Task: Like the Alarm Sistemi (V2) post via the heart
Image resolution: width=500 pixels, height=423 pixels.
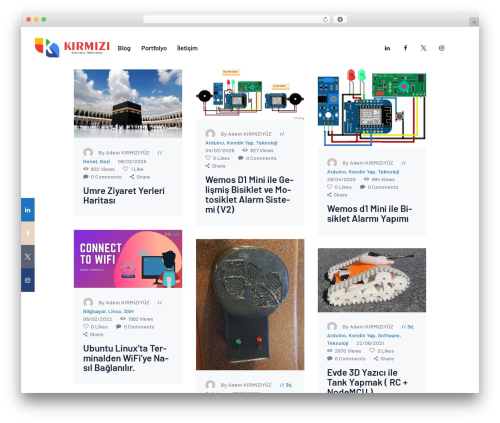Action: pos(208,158)
